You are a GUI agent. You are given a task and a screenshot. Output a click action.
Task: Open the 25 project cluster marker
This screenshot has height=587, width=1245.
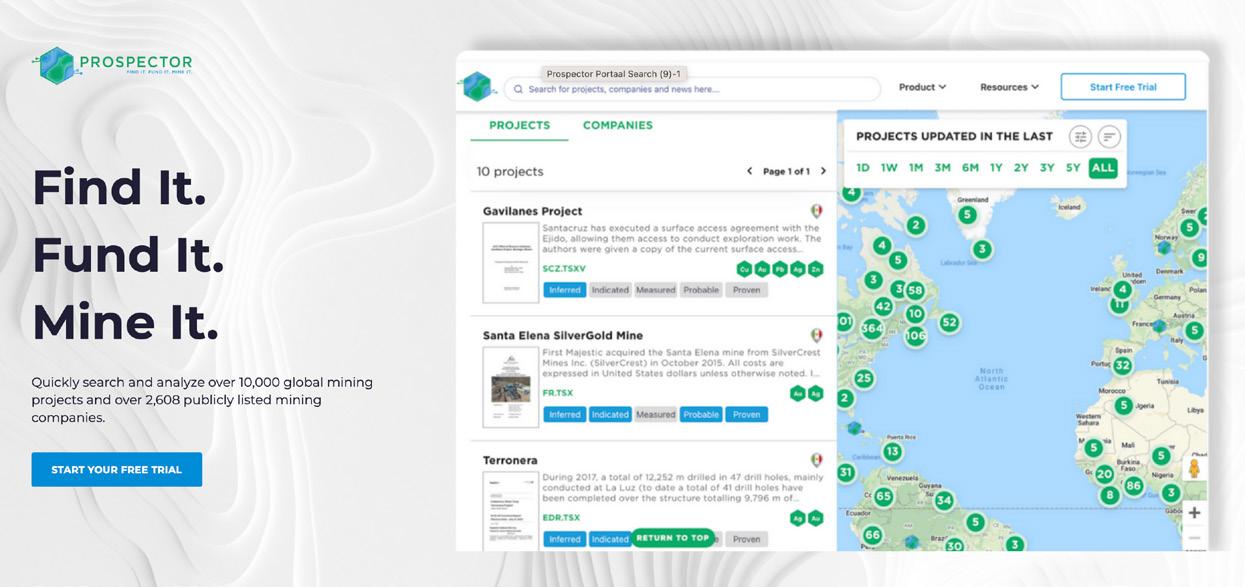pos(864,378)
